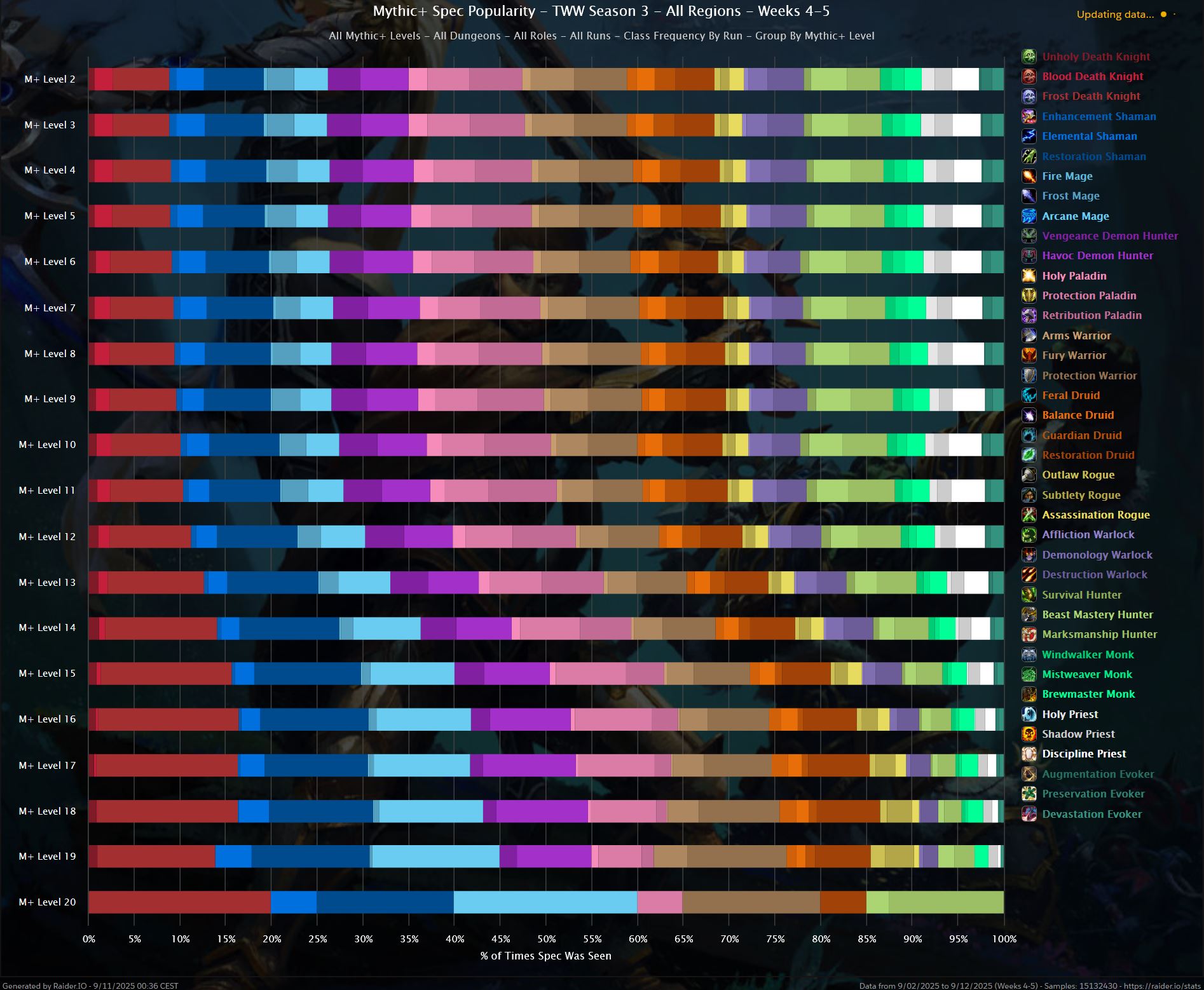The width and height of the screenshot is (1204, 990).
Task: Click the M+ Level 10 axis label
Action: click(47, 444)
